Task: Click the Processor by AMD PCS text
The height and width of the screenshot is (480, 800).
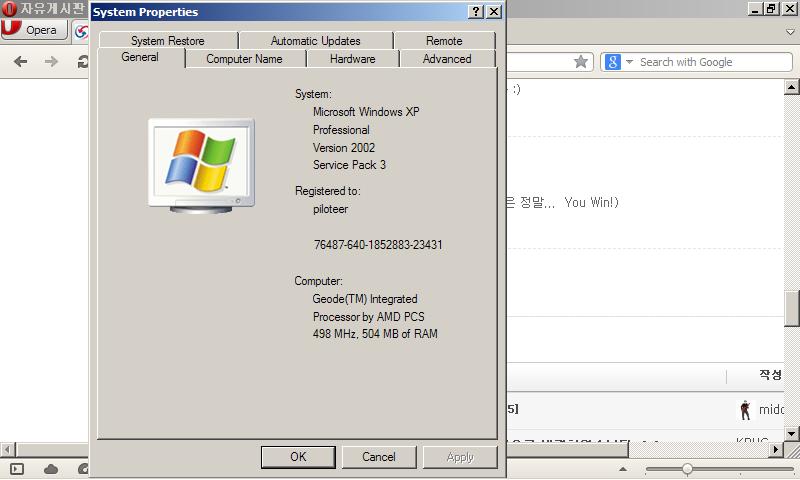Action: point(368,317)
